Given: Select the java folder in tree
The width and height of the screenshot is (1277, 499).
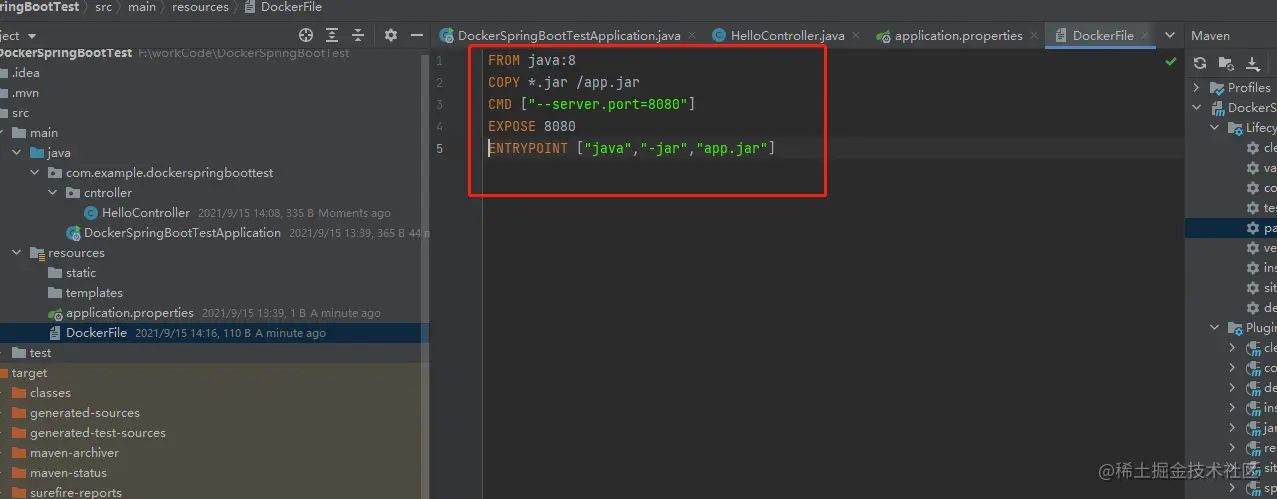Looking at the screenshot, I should [58, 153].
